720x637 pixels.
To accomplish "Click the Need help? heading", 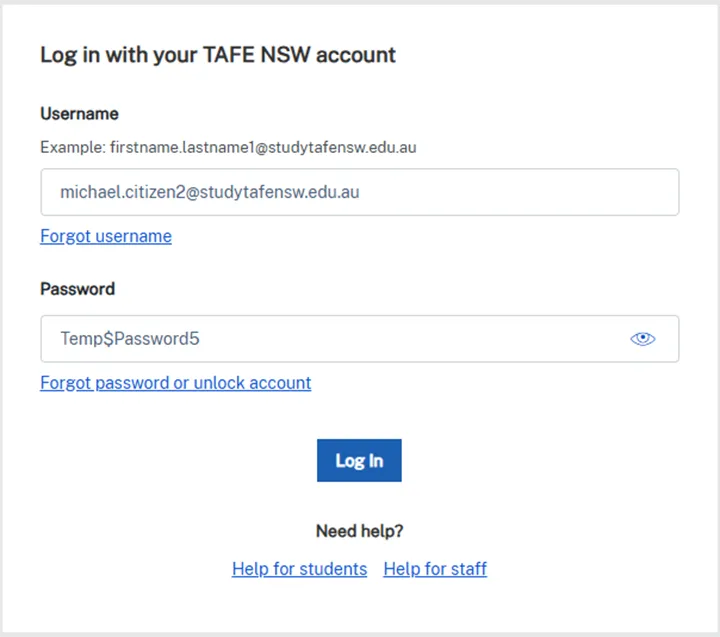I will pyautogui.click(x=360, y=531).
